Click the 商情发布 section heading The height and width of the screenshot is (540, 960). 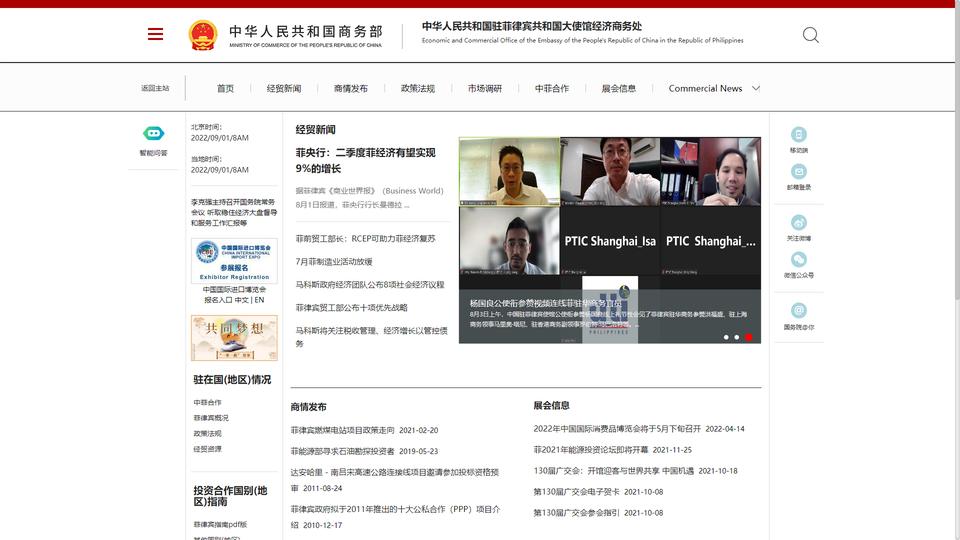click(x=309, y=407)
